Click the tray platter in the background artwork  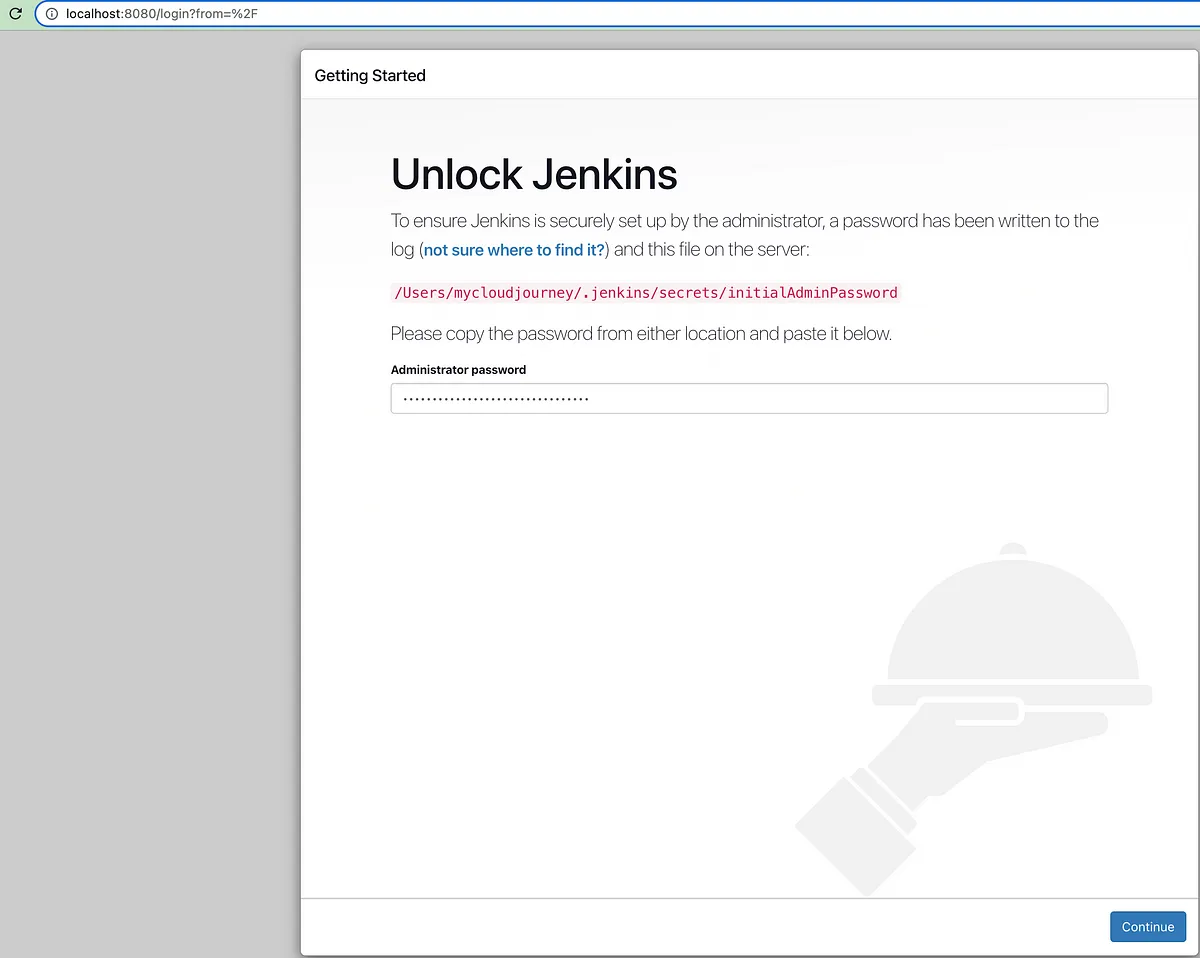1010,693
